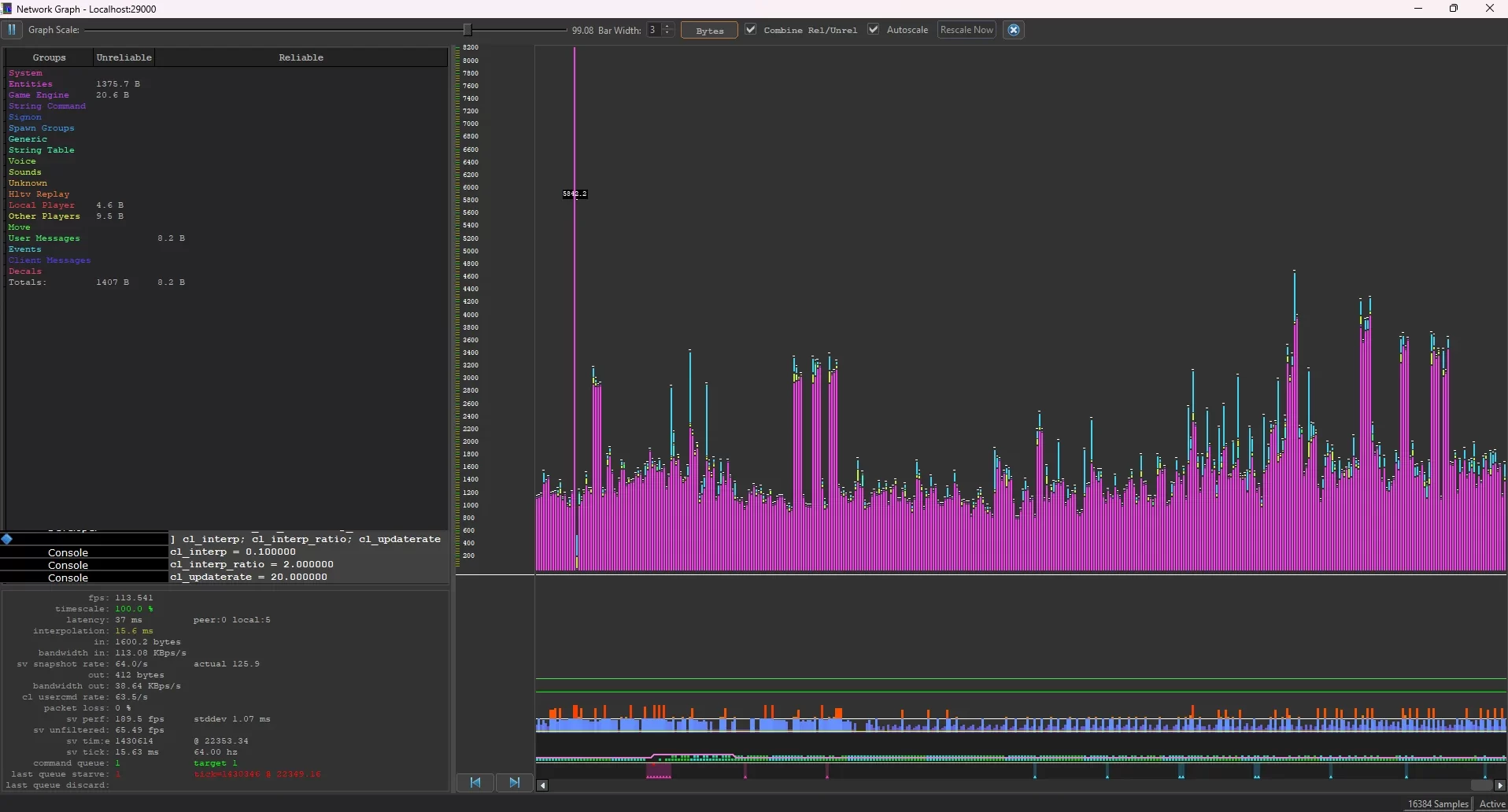
Task: Click the graph timeline left scroll arrow
Action: point(542,785)
